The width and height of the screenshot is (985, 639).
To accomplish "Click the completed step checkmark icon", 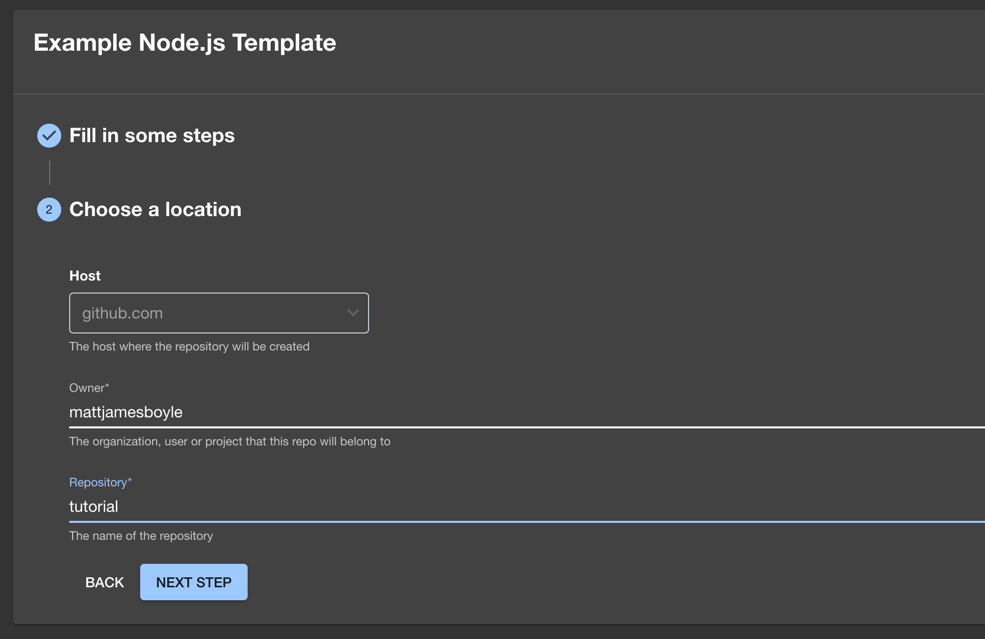I will coord(49,136).
